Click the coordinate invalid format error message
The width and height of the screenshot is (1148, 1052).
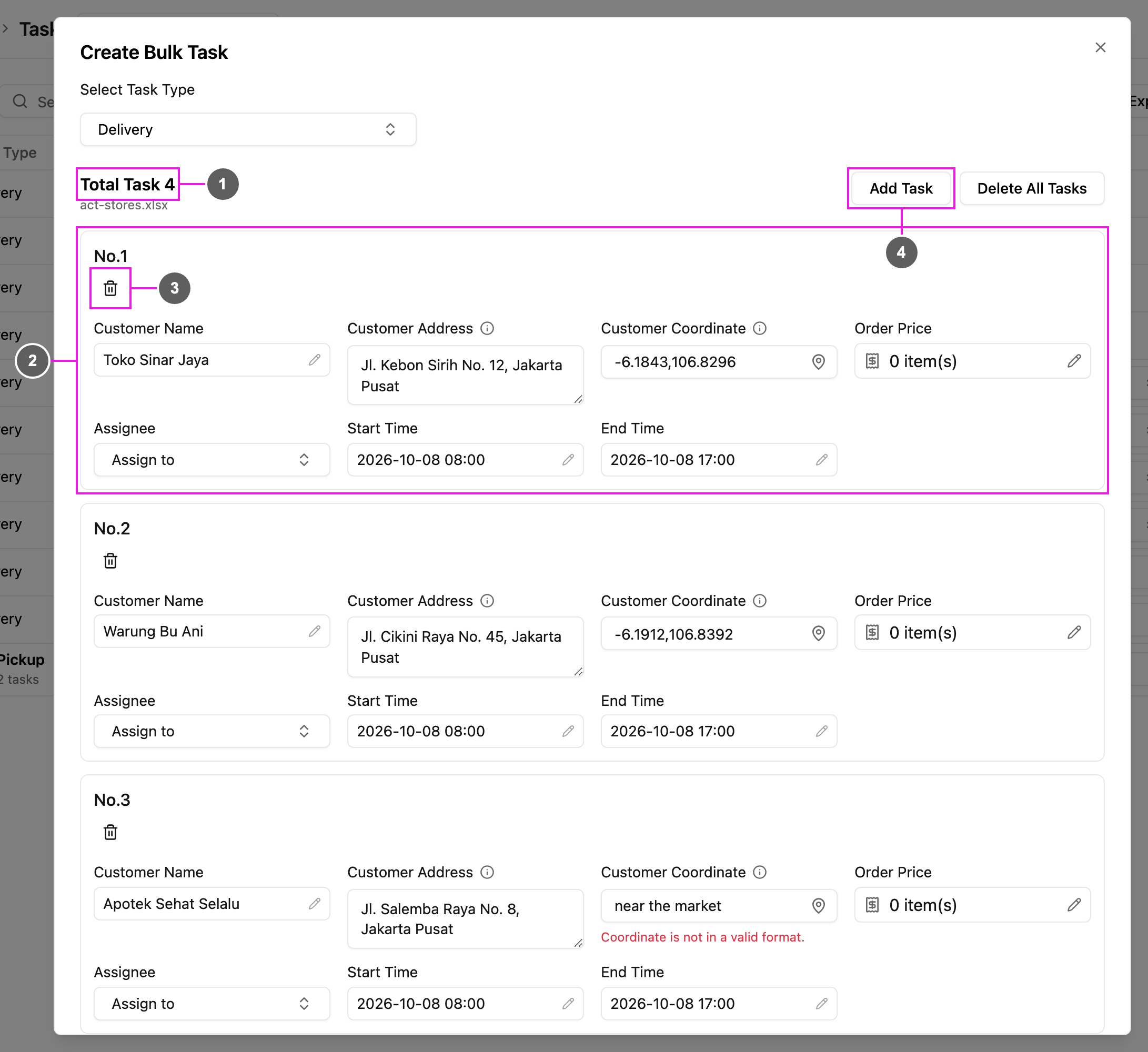click(x=702, y=937)
